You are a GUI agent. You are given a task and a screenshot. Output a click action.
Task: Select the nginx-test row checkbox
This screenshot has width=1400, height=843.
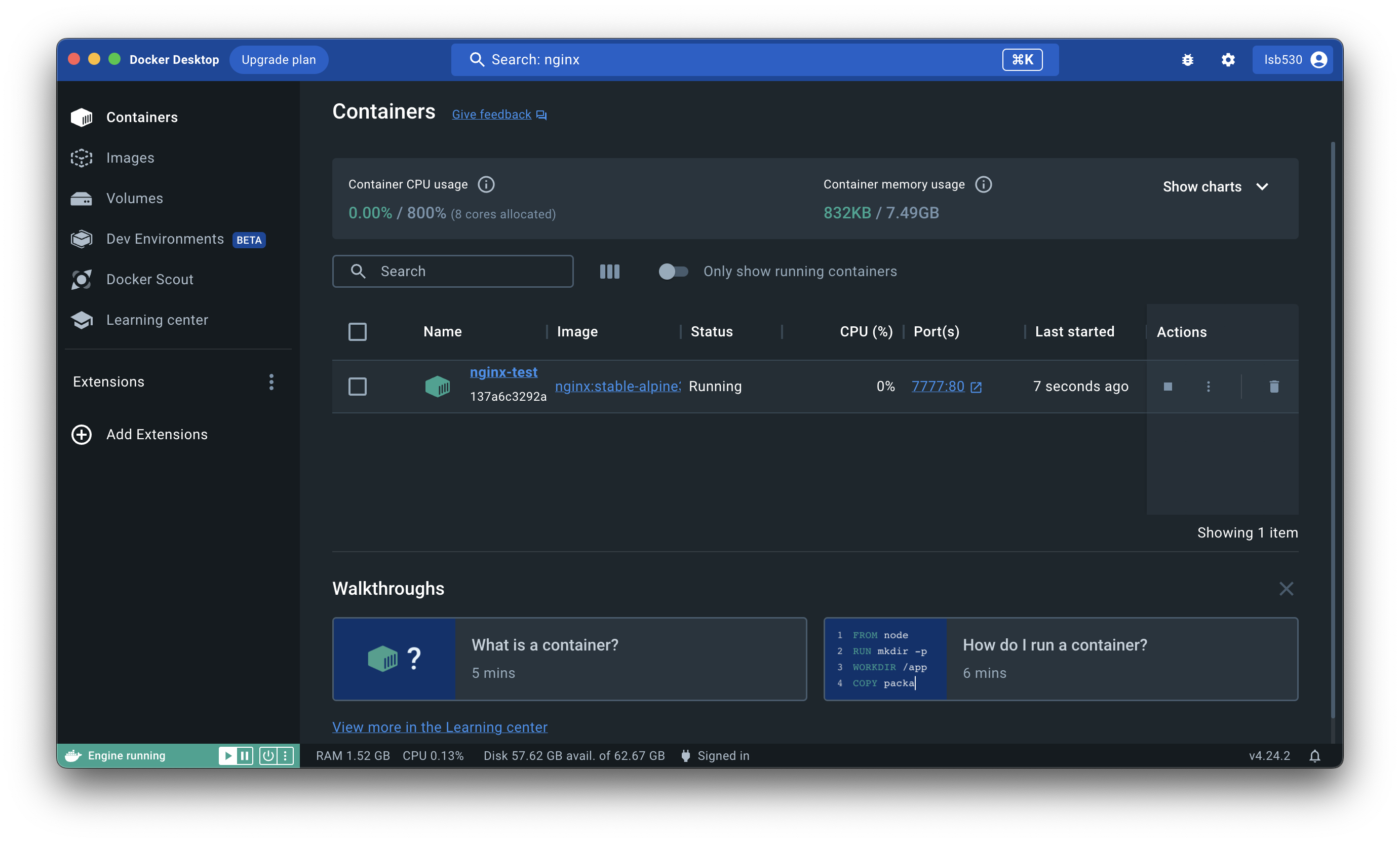[x=357, y=387]
